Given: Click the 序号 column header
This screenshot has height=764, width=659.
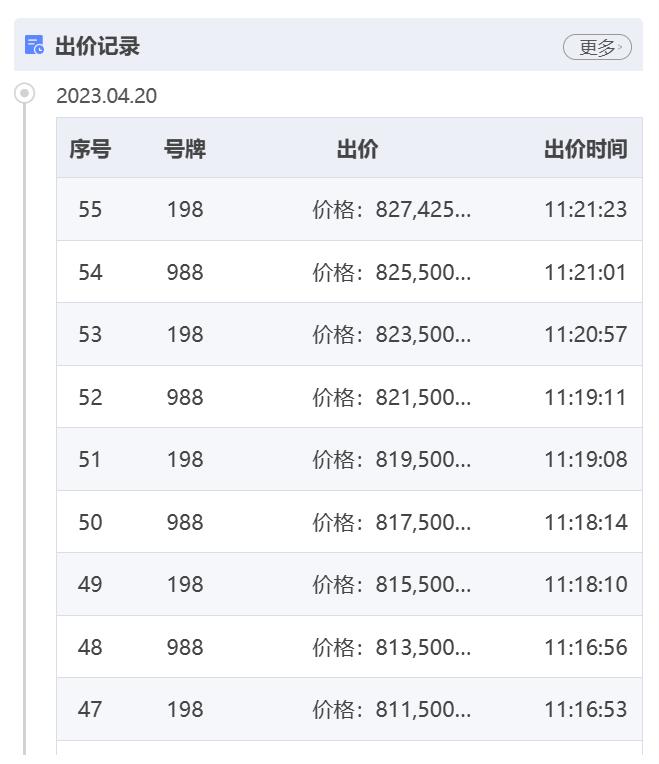Looking at the screenshot, I should pos(90,149).
